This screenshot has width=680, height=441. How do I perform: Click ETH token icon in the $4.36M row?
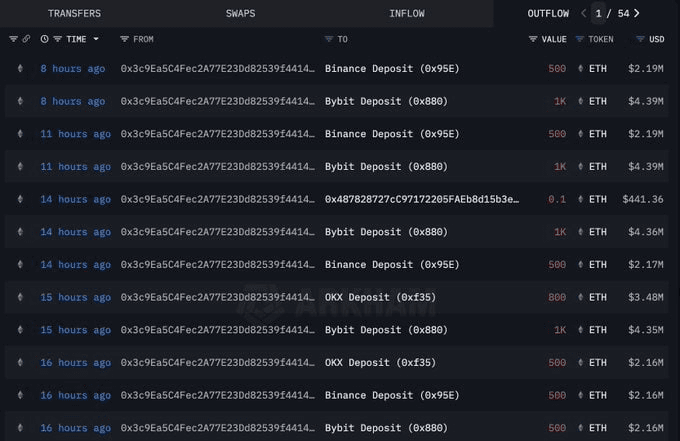tap(580, 232)
